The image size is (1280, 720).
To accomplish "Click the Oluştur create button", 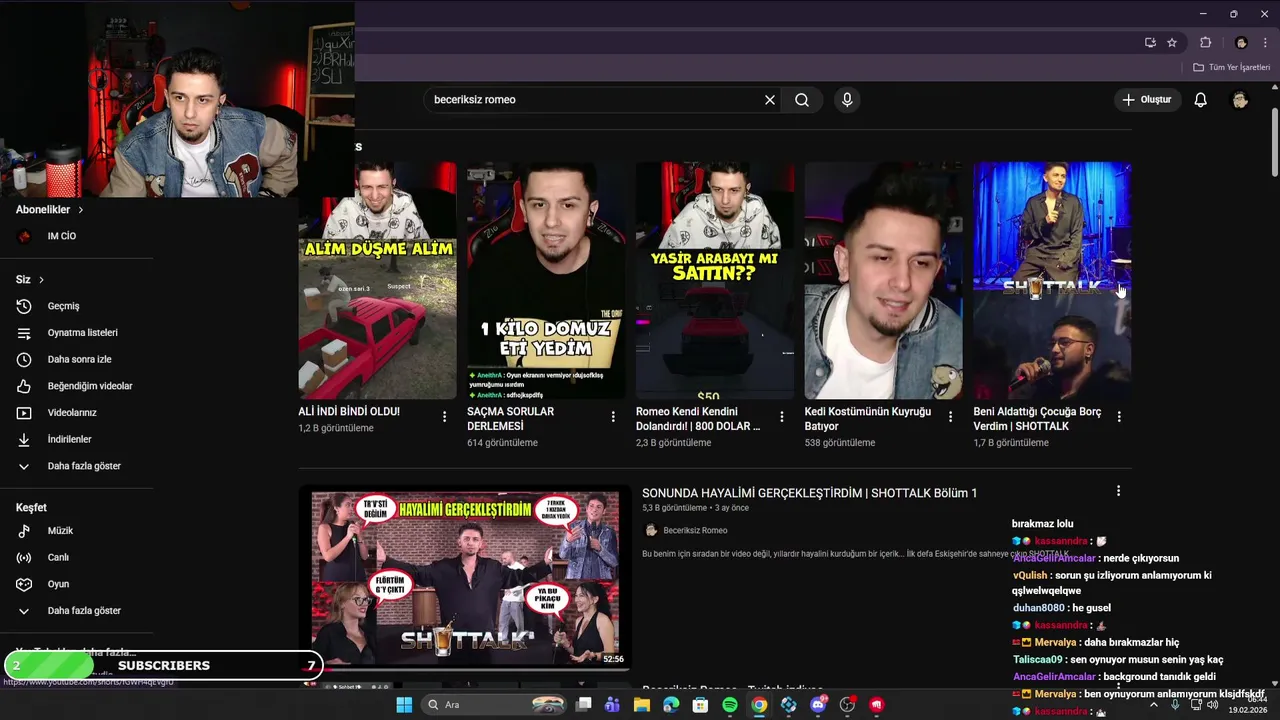I will [1147, 100].
